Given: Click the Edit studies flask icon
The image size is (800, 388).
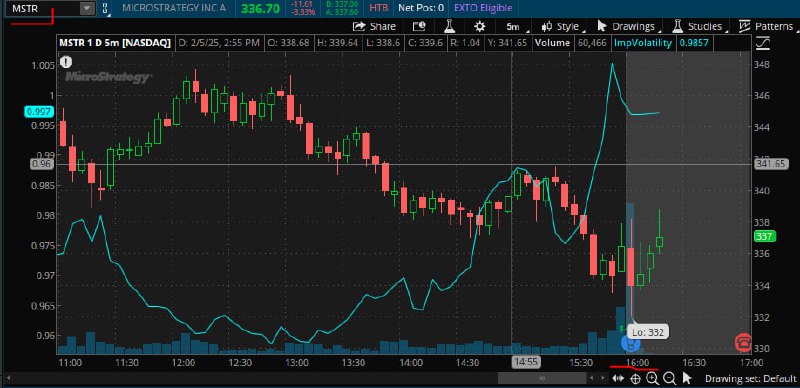Looking at the screenshot, I should pyautogui.click(x=449, y=27).
